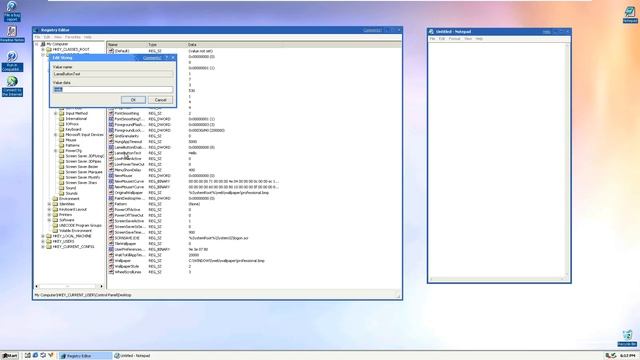
Task: Expand the HKEY_CLASSES_ROOT key
Action: (x=43, y=49)
